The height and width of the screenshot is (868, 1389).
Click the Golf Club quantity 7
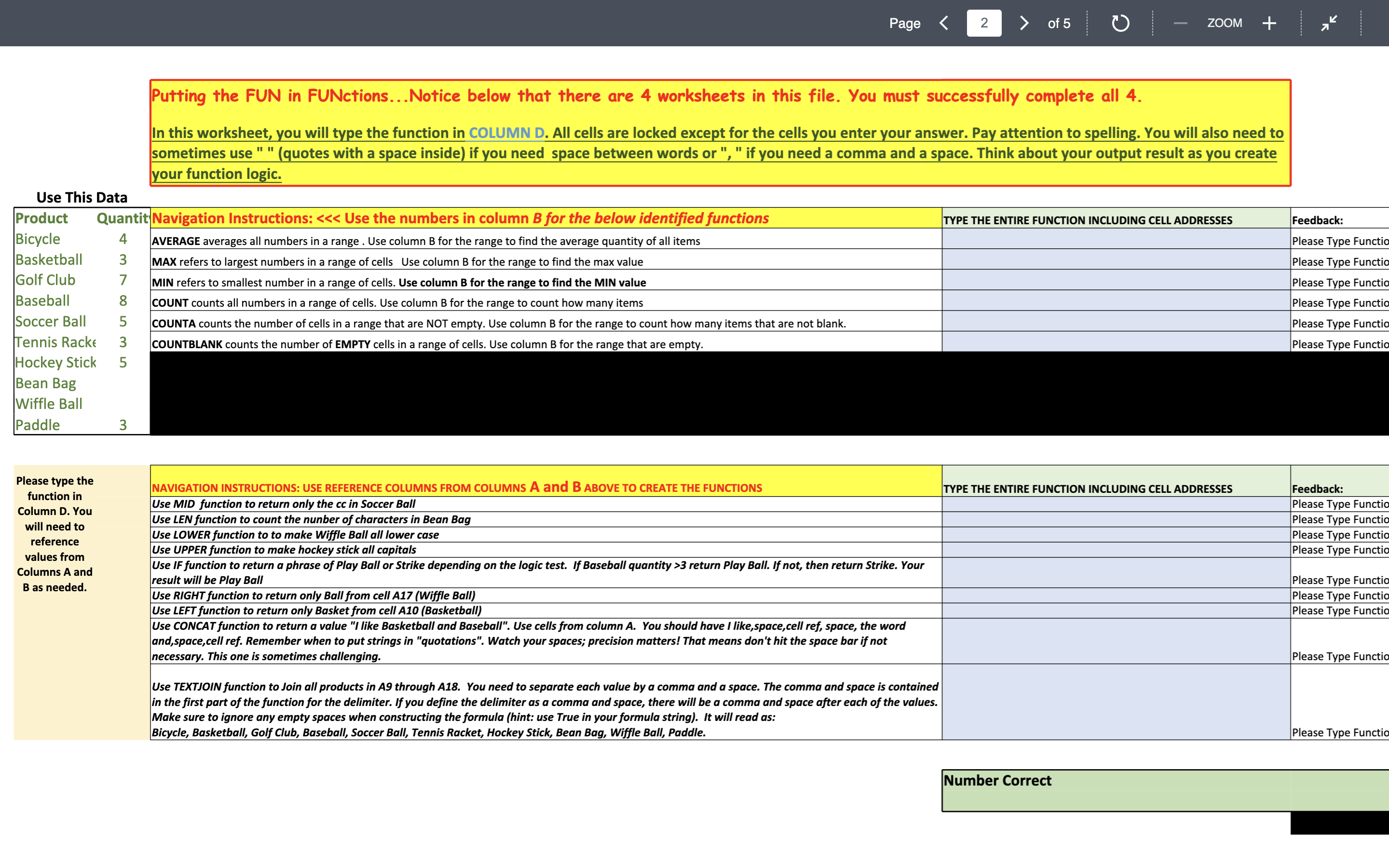pos(123,280)
